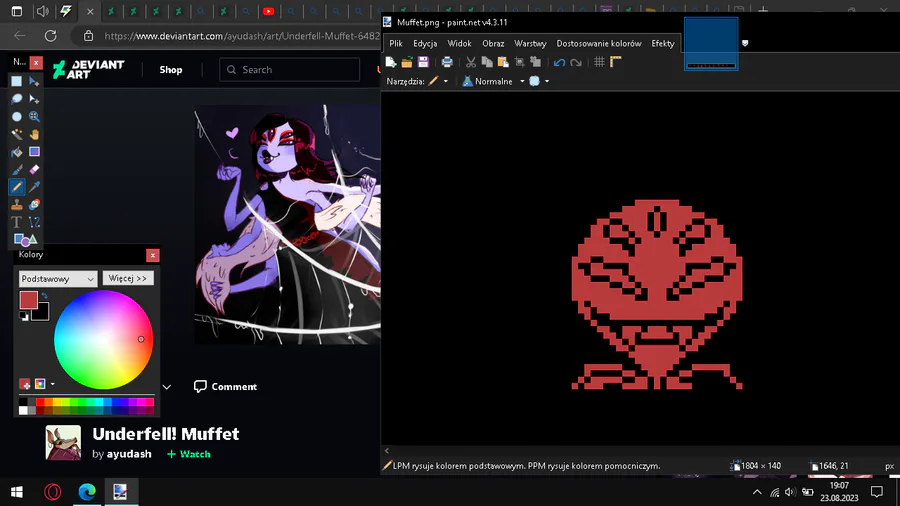Click the Undo arrow icon
The image size is (900, 506).
tap(560, 62)
